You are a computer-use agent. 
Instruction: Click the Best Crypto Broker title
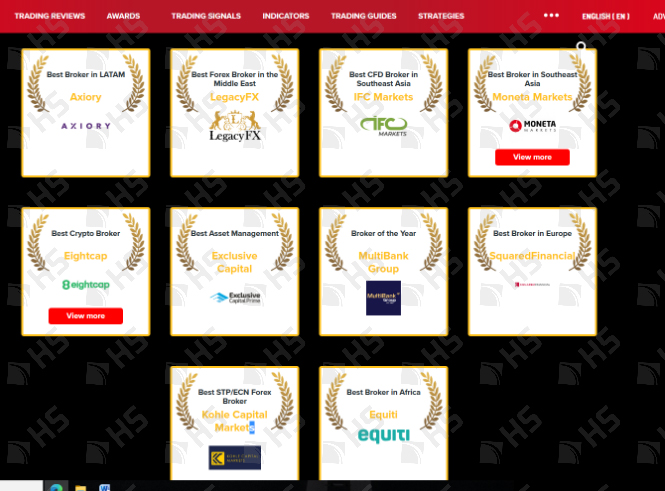click(86, 234)
